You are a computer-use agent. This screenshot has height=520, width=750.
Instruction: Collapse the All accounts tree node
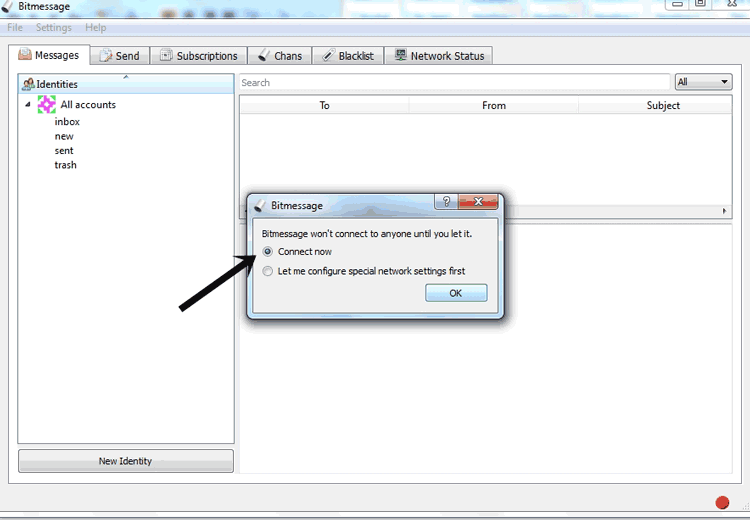(28, 105)
